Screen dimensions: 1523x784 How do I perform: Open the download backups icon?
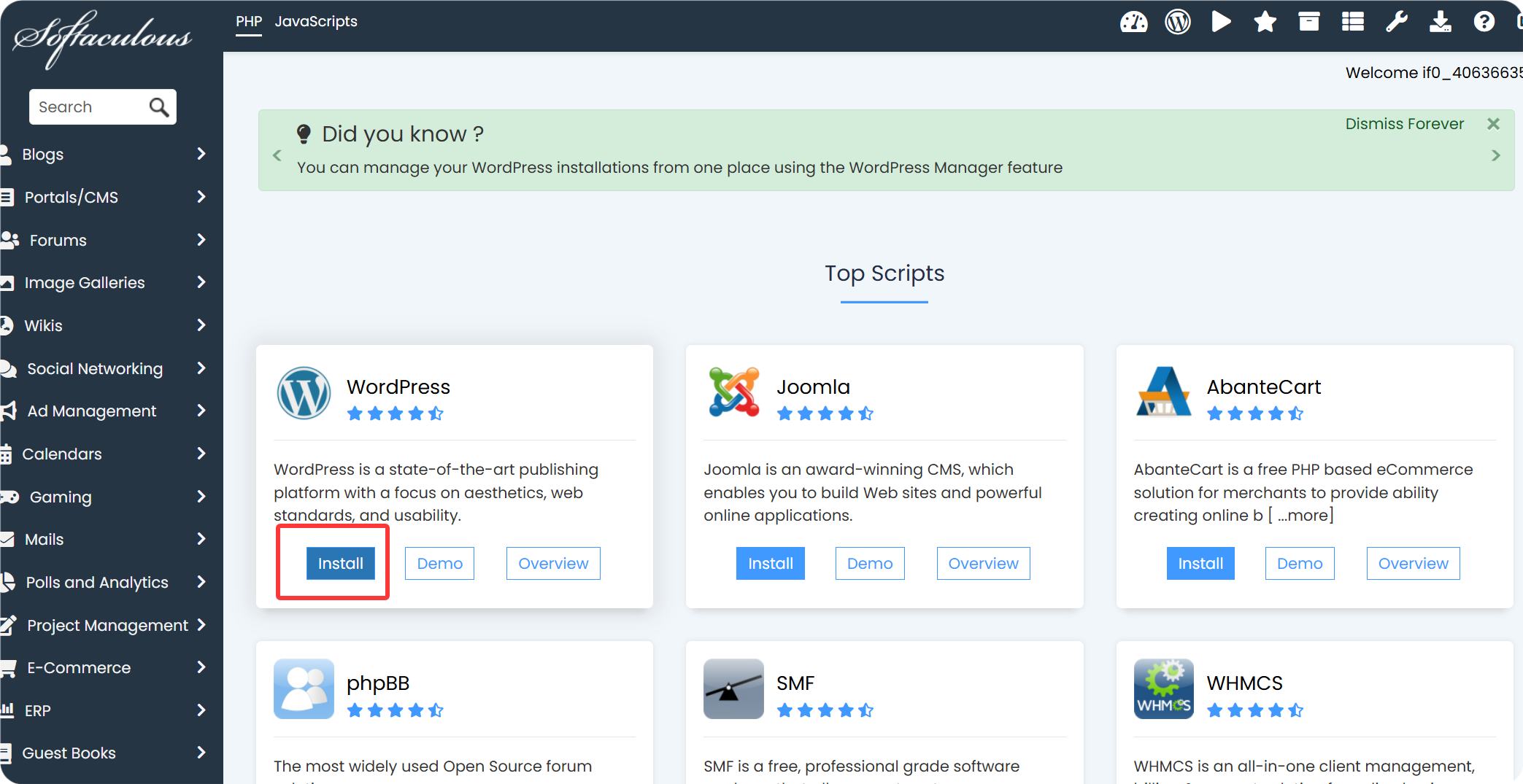coord(1440,22)
